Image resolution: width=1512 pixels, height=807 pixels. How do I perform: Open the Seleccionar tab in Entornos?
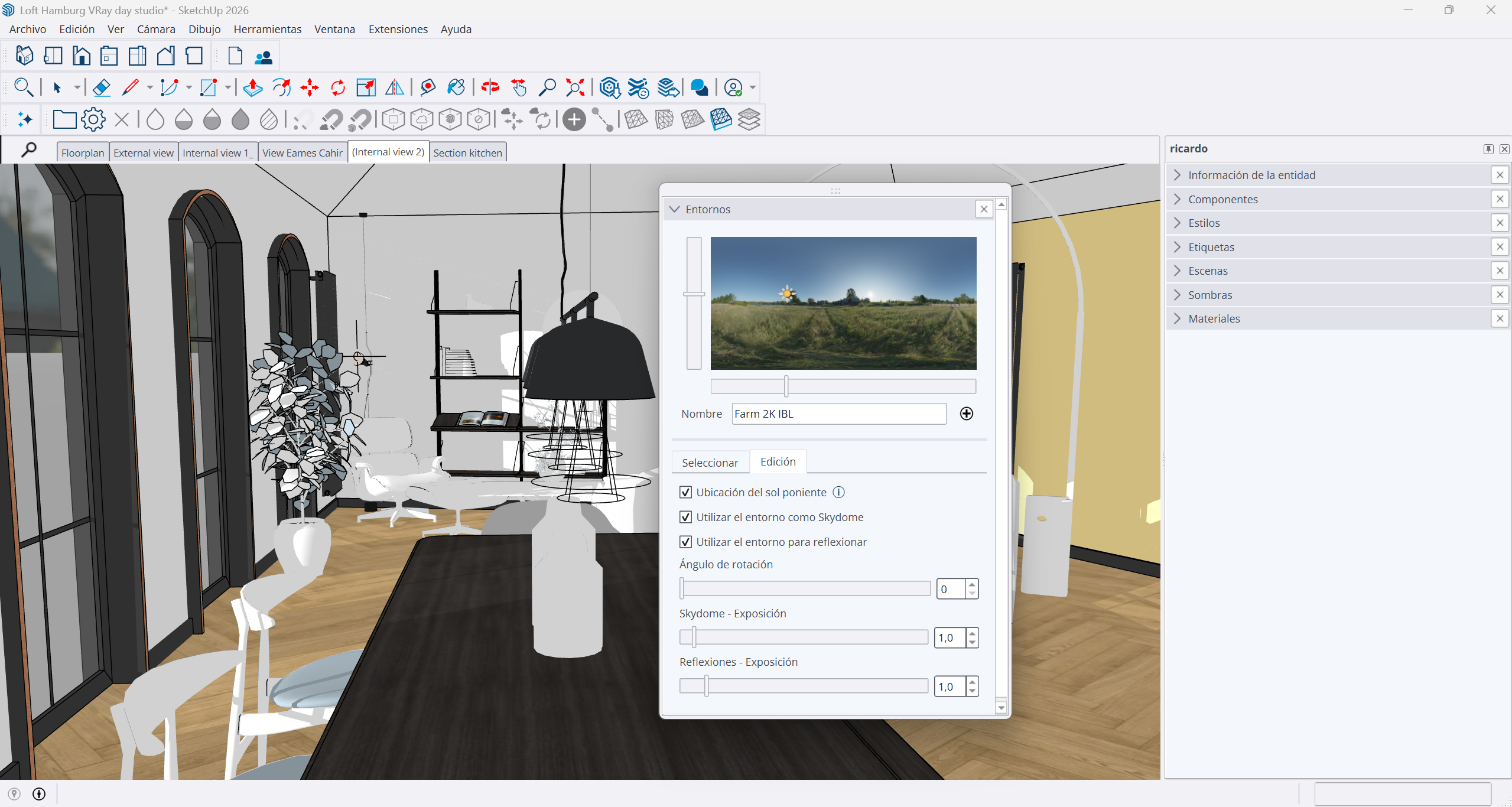click(710, 463)
